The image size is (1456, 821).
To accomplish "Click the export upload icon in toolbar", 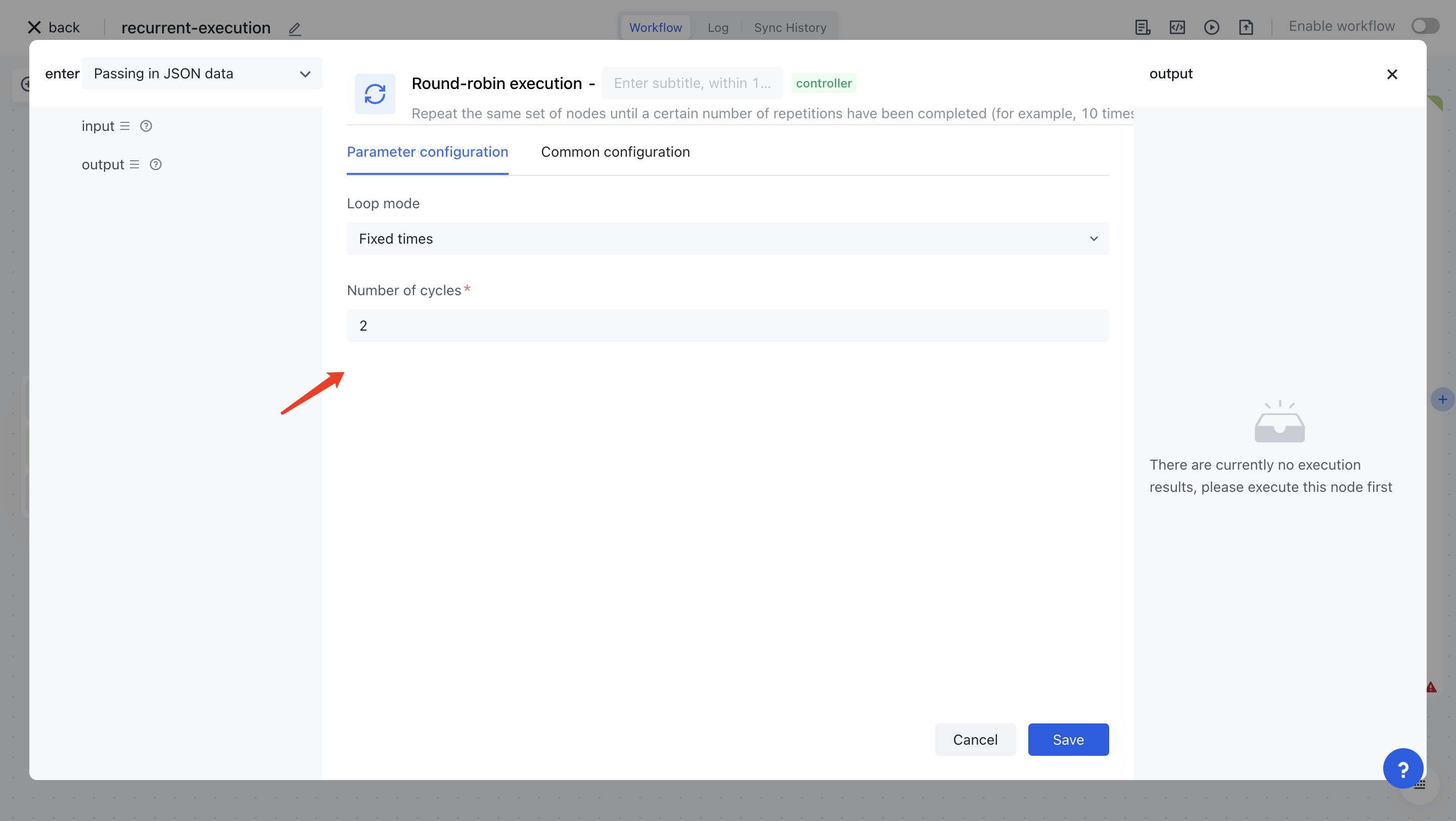I will pyautogui.click(x=1246, y=27).
